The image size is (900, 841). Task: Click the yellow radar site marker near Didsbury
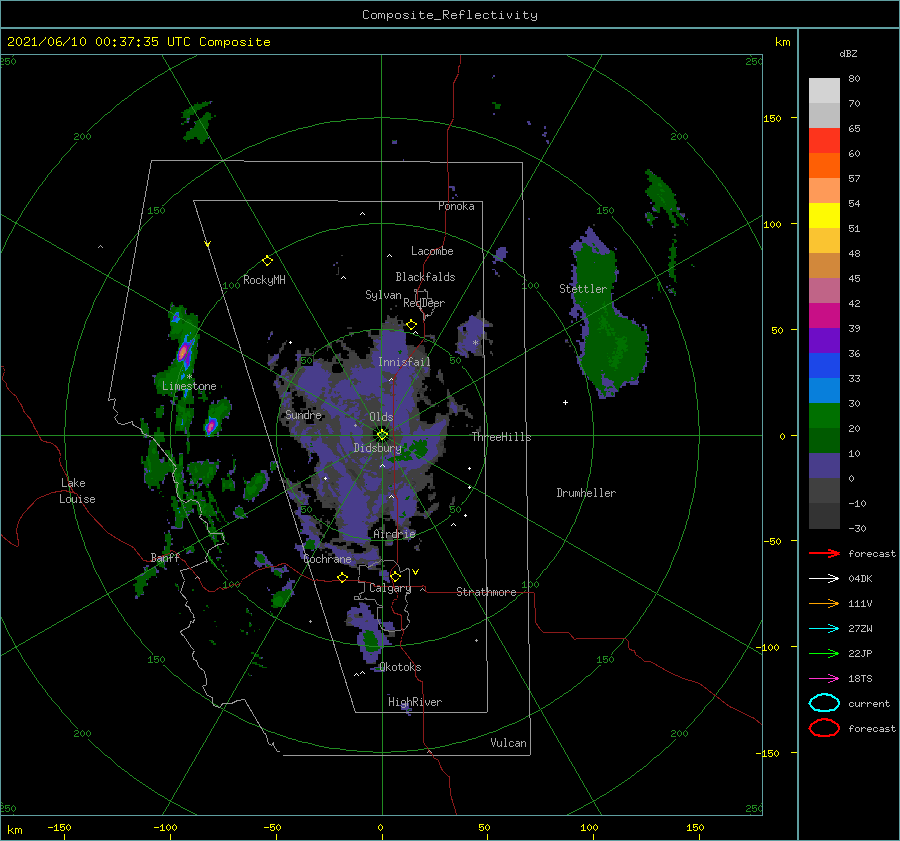[382, 435]
